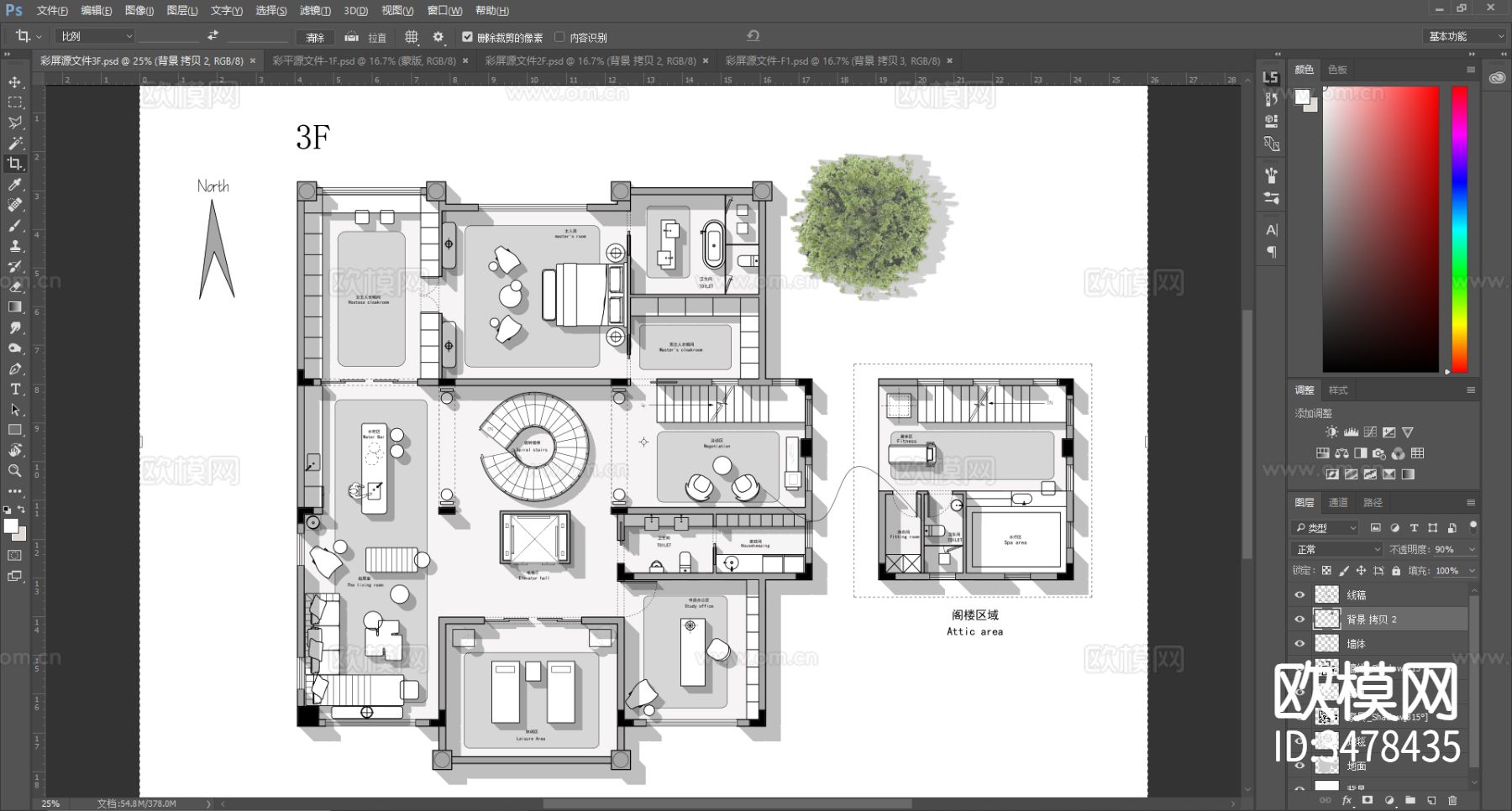The height and width of the screenshot is (811, 1512).
Task: Toggle lock transparent pixels
Action: pos(1326,571)
